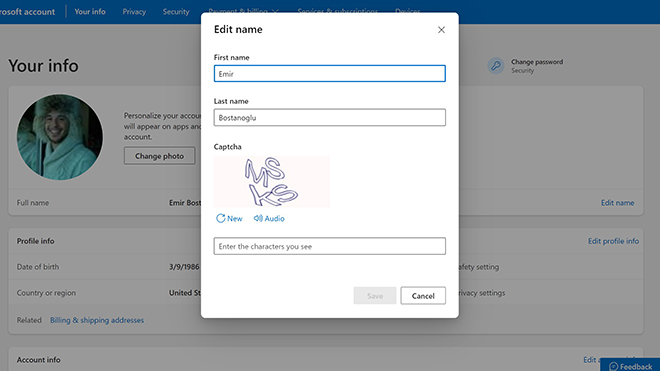Viewport: 660px width, 371px height.
Task: Cancel the name edit
Action: click(x=423, y=296)
